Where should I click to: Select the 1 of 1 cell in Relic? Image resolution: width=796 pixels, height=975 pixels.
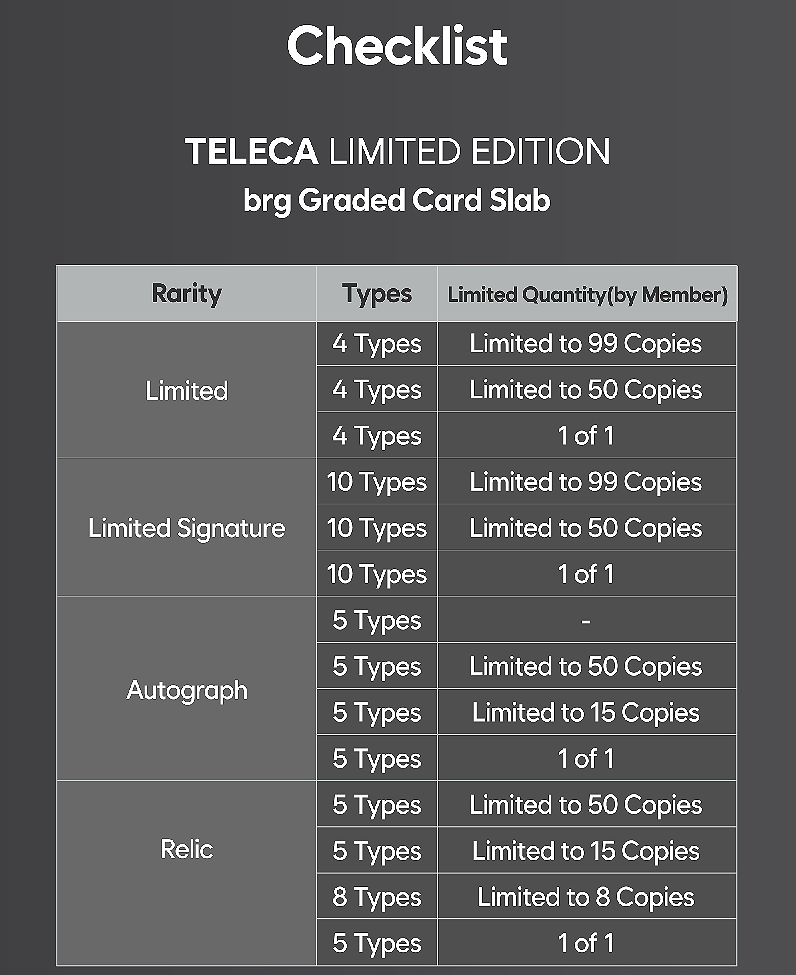click(587, 943)
